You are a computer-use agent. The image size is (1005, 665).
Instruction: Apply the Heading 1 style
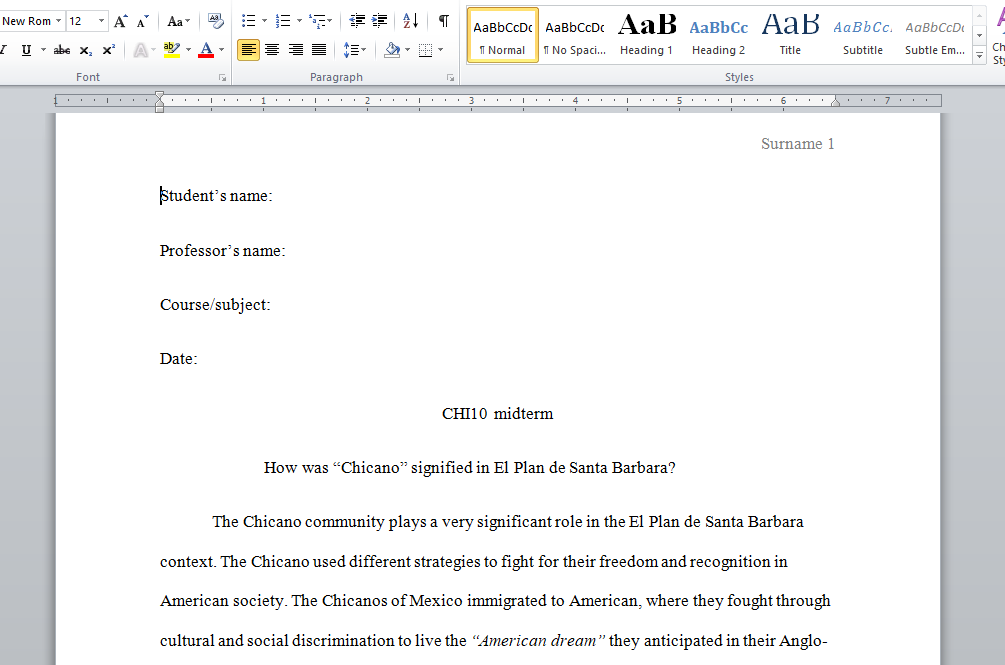click(x=647, y=36)
